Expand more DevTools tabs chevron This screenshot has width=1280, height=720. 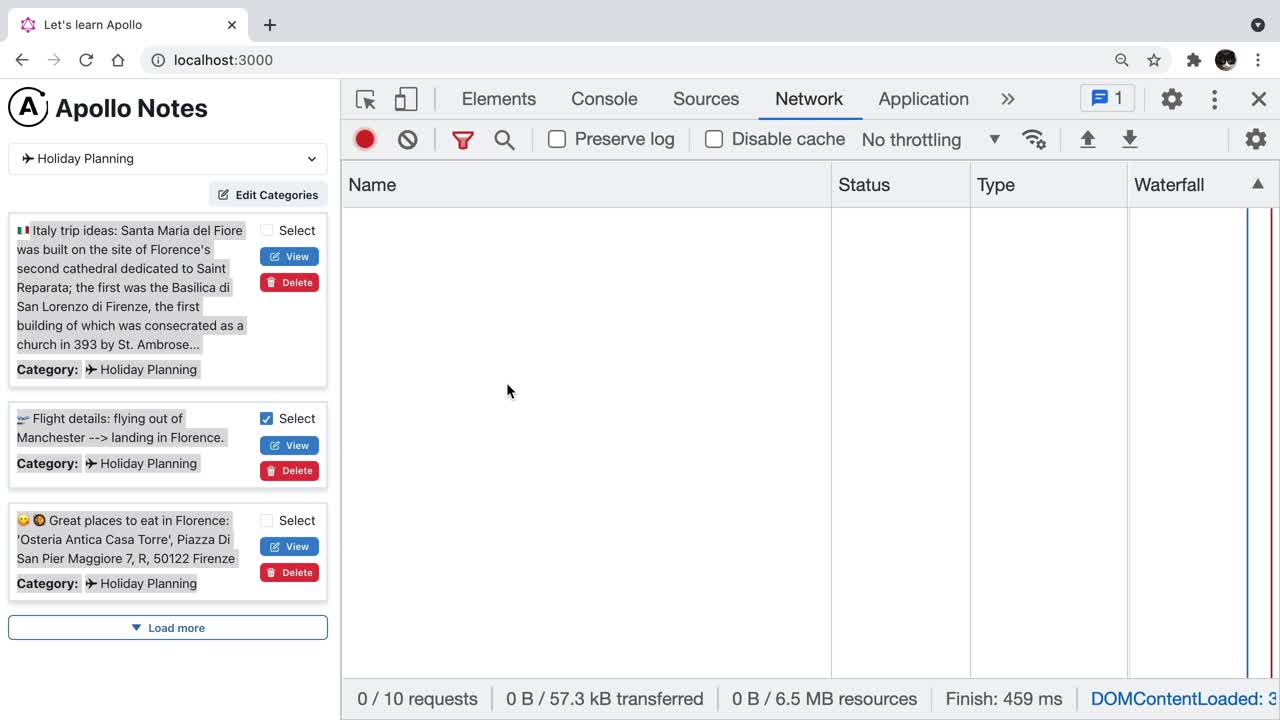[1007, 99]
